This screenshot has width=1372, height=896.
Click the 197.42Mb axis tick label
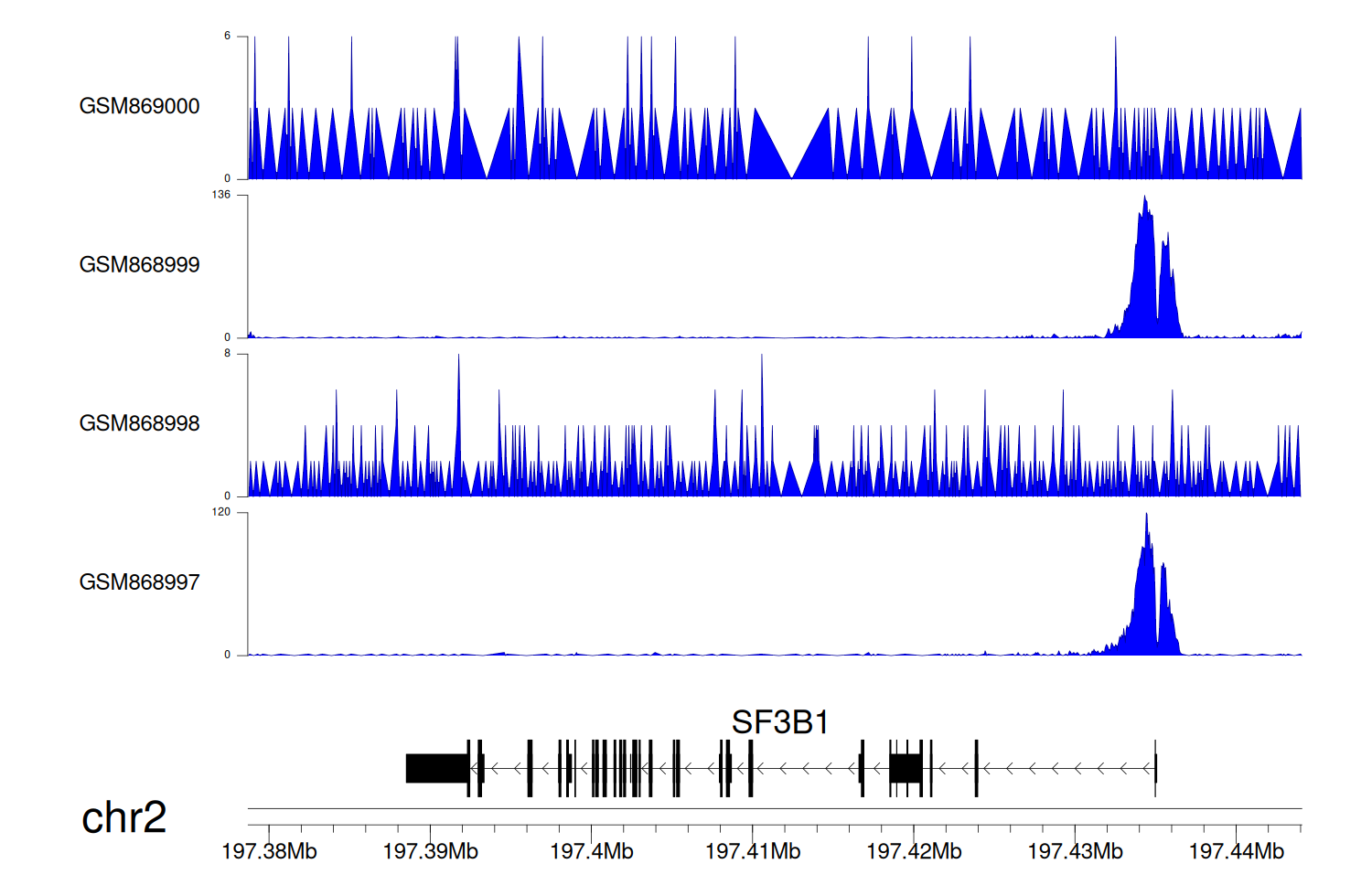[x=914, y=851]
